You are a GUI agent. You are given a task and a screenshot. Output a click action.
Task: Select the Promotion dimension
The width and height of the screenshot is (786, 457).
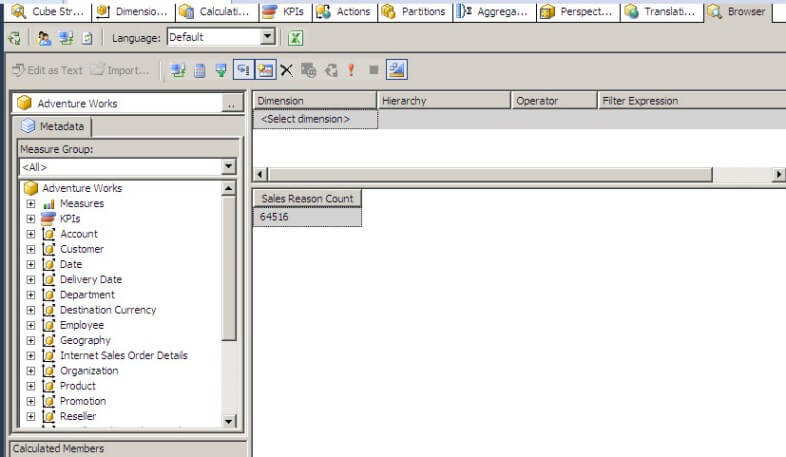click(x=83, y=401)
